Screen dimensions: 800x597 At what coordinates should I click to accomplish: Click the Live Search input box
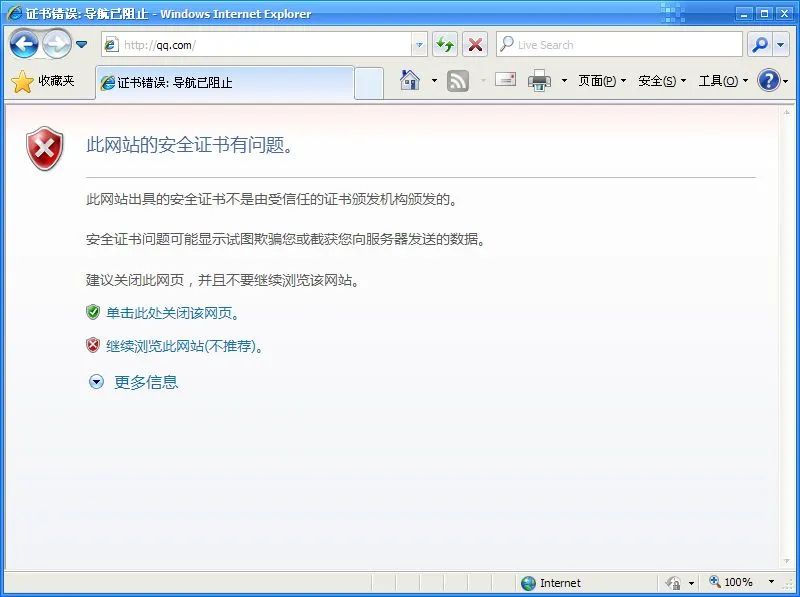click(x=619, y=45)
